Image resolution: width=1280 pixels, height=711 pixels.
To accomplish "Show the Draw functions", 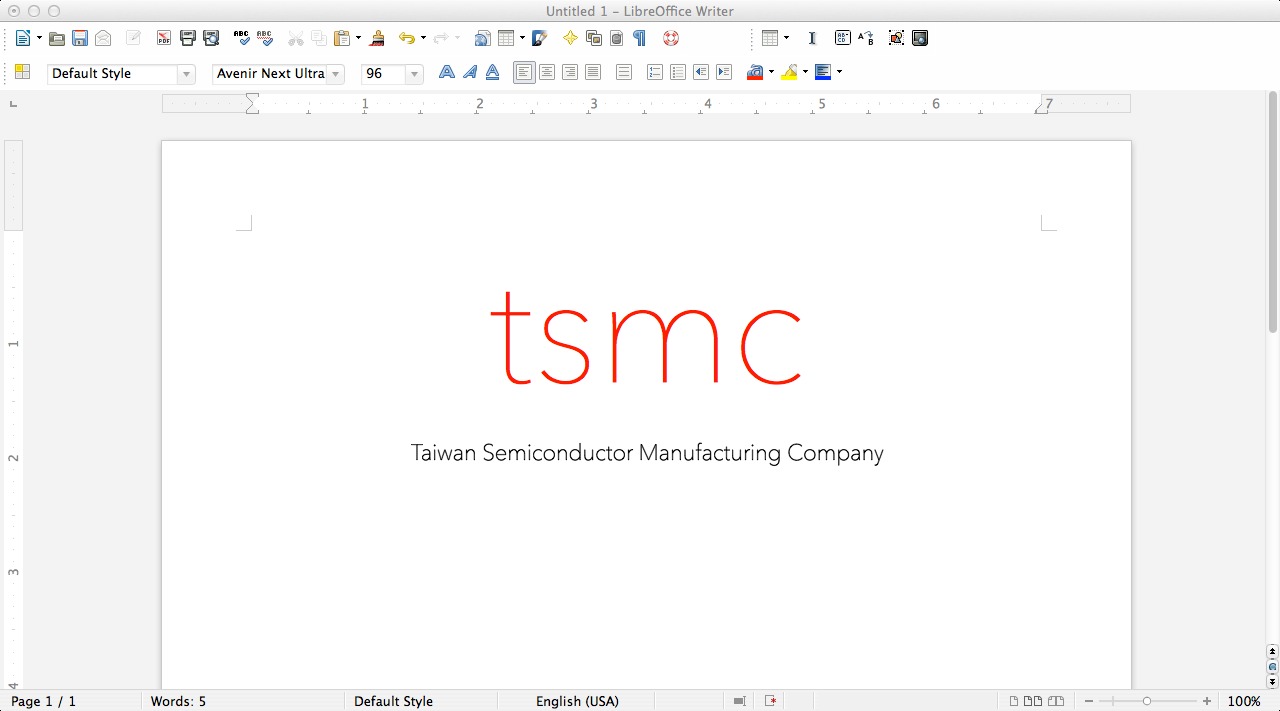I will point(540,38).
